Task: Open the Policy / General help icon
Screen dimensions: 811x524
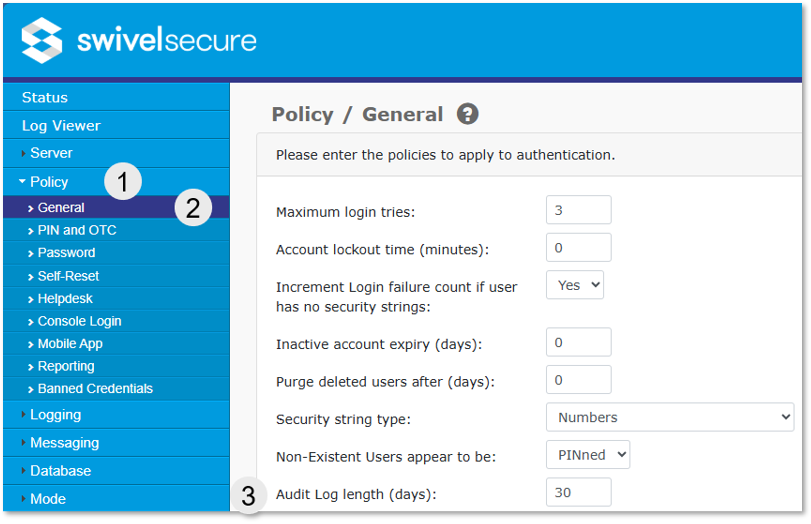Action: (467, 114)
